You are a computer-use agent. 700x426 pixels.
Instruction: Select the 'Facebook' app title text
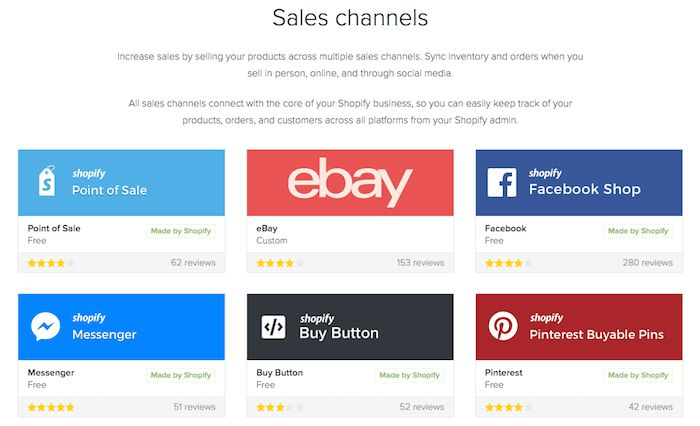click(505, 228)
